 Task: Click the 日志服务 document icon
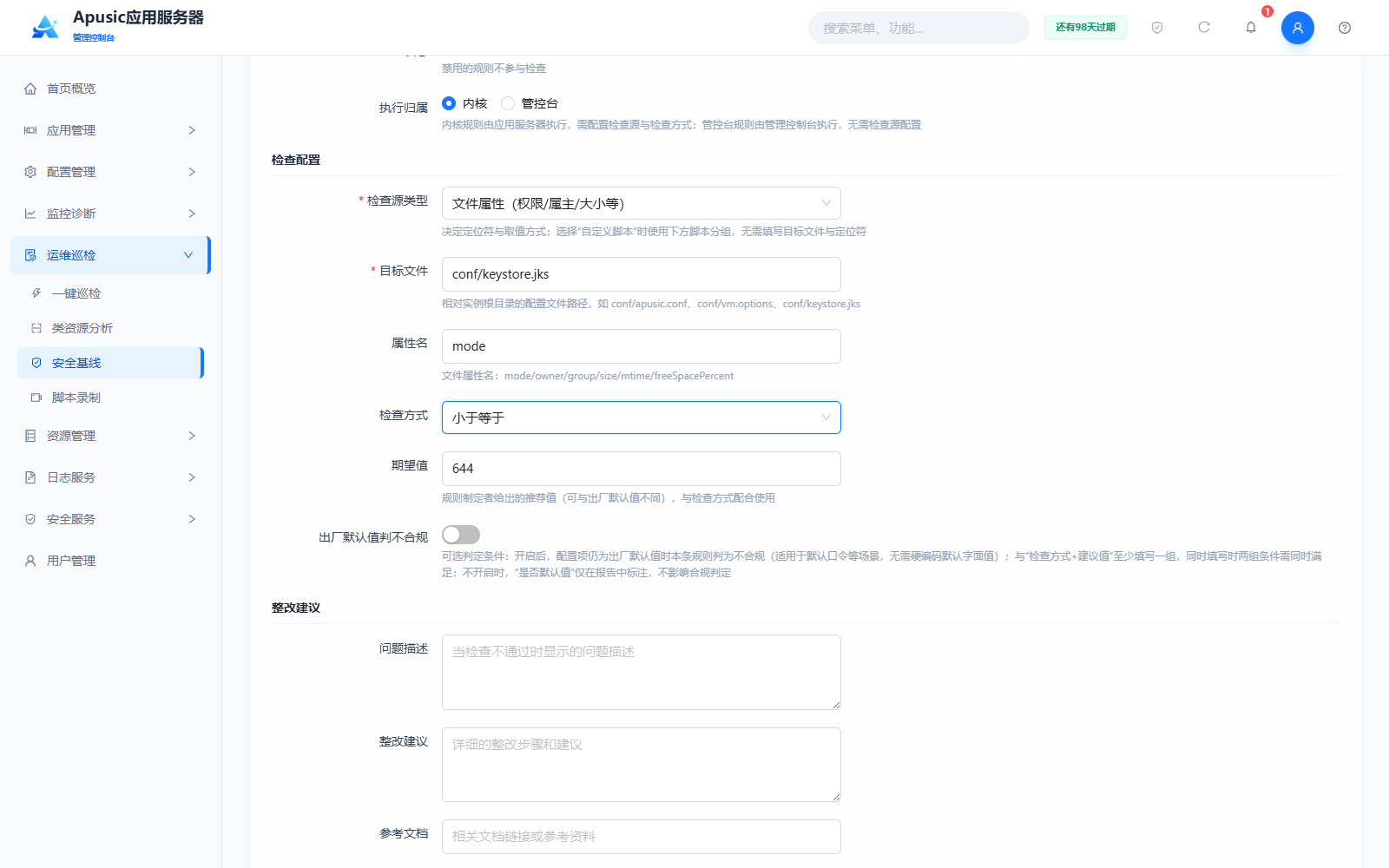tap(30, 477)
